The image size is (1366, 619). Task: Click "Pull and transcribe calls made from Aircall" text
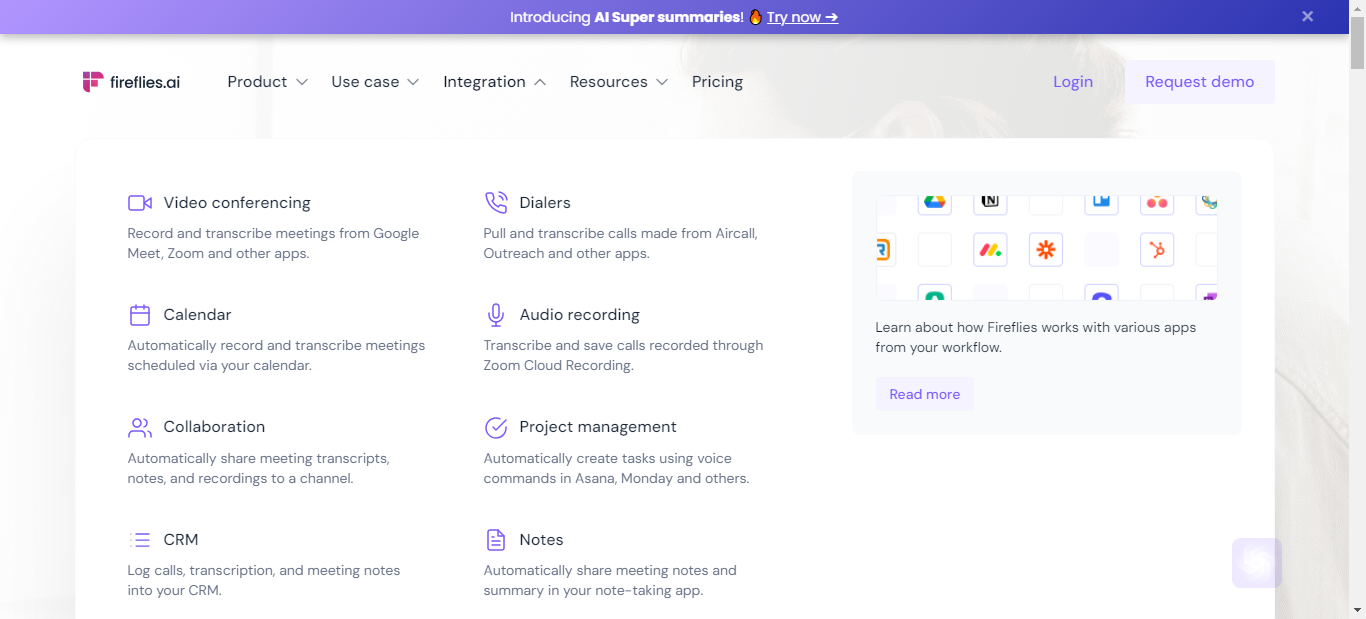click(x=620, y=243)
